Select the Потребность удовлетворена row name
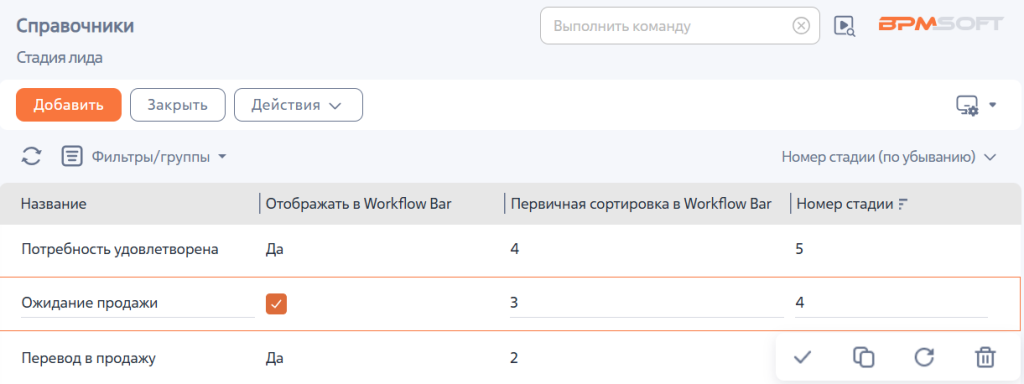 pyautogui.click(x=119, y=249)
